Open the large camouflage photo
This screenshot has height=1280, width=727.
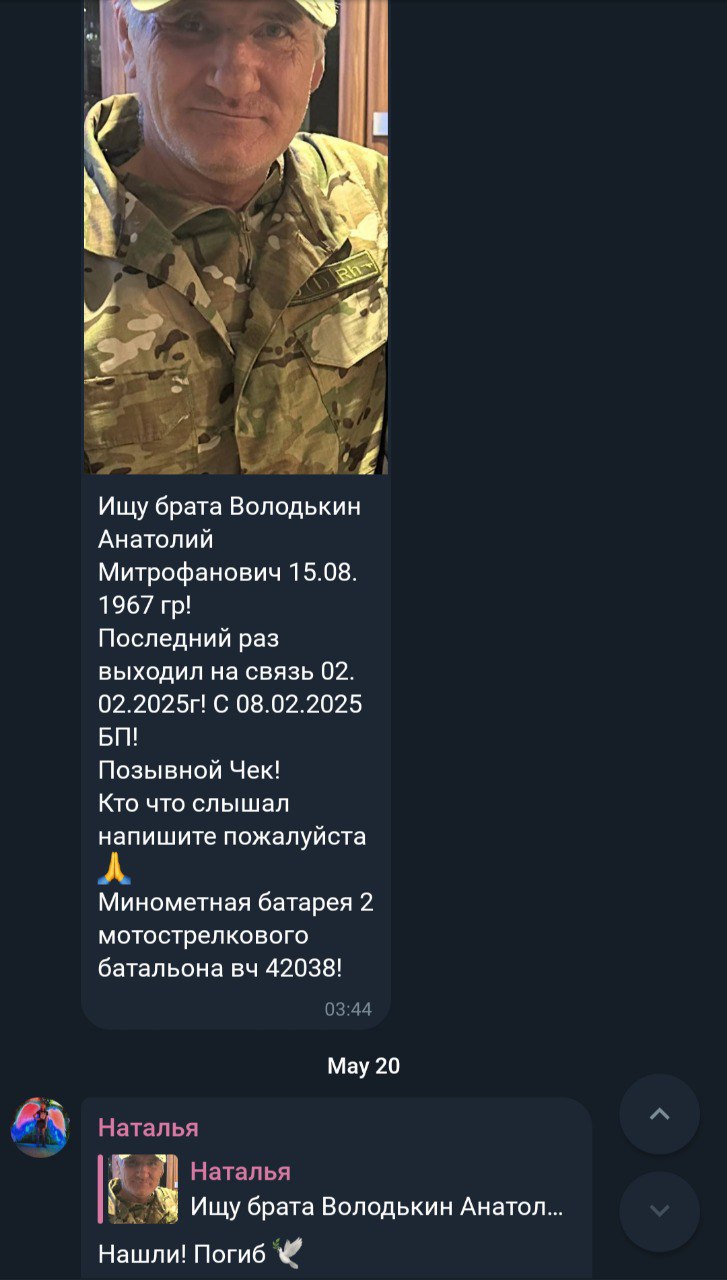pos(236,237)
